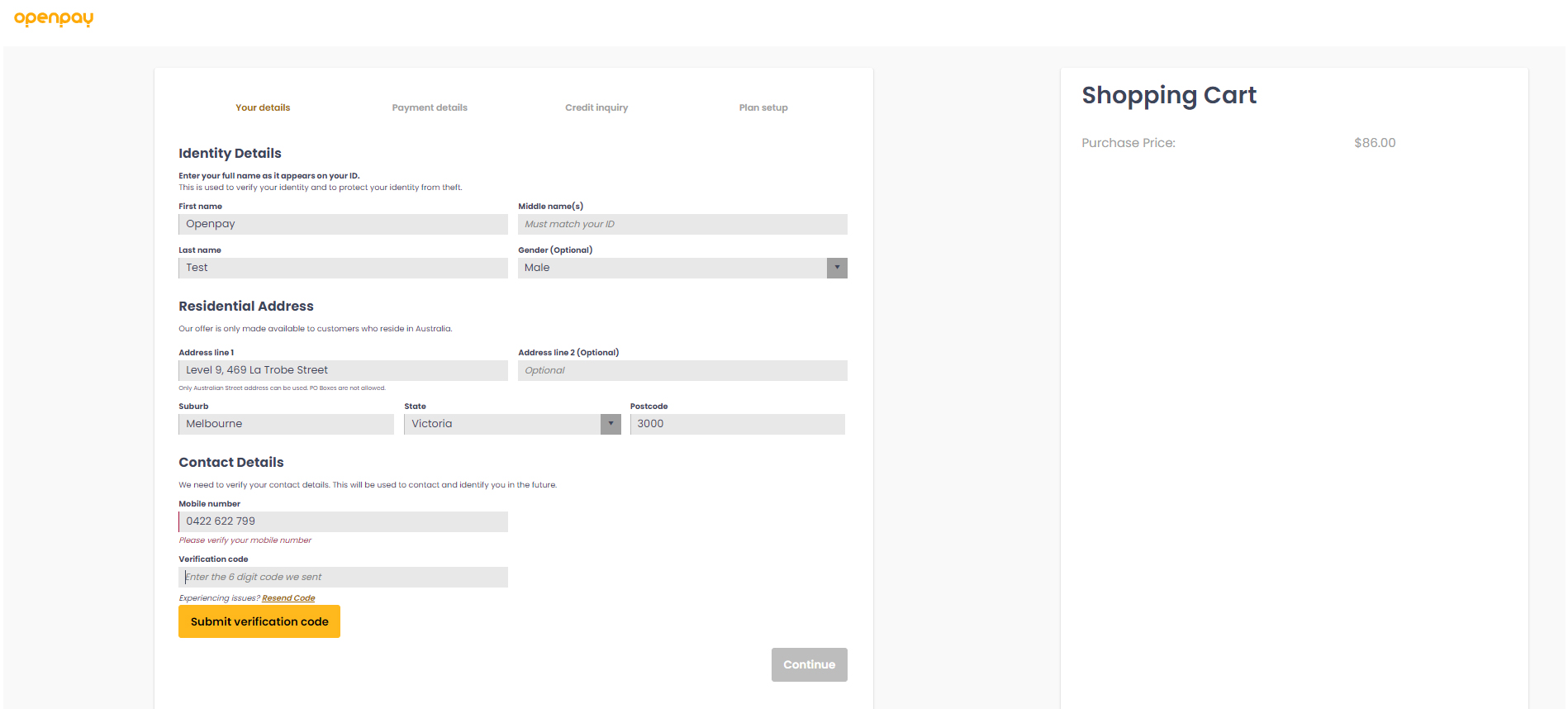
Task: Open the Gender dropdown arrow
Action: pos(836,268)
